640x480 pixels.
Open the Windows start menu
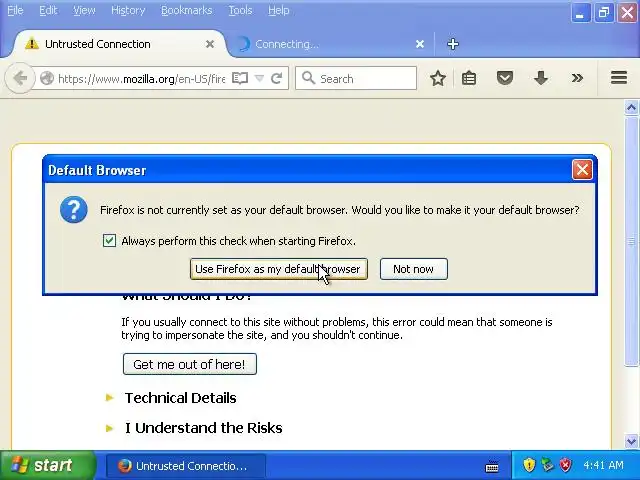pyautogui.click(x=47, y=465)
